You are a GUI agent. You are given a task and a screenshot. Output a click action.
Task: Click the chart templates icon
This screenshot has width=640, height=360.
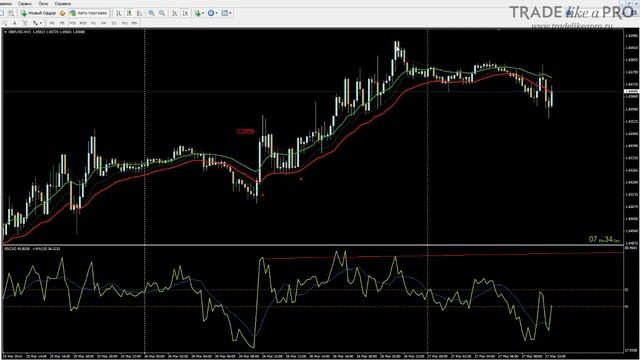(224, 13)
